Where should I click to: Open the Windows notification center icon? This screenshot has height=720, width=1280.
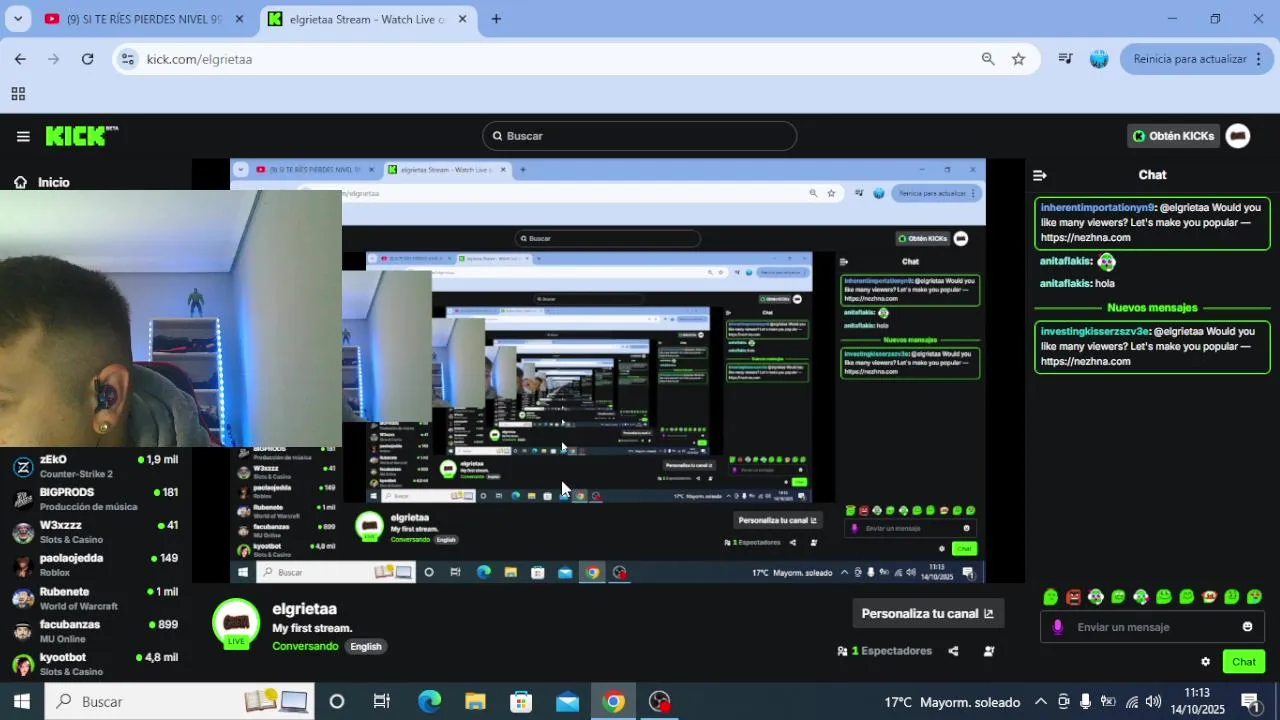coord(1250,702)
